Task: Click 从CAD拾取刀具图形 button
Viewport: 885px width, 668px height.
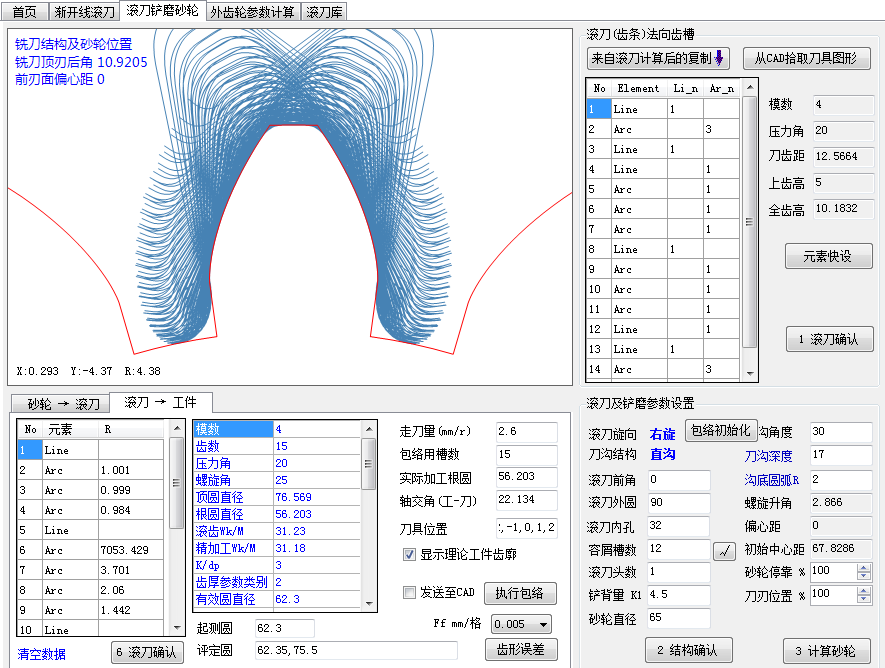Action: [806, 58]
